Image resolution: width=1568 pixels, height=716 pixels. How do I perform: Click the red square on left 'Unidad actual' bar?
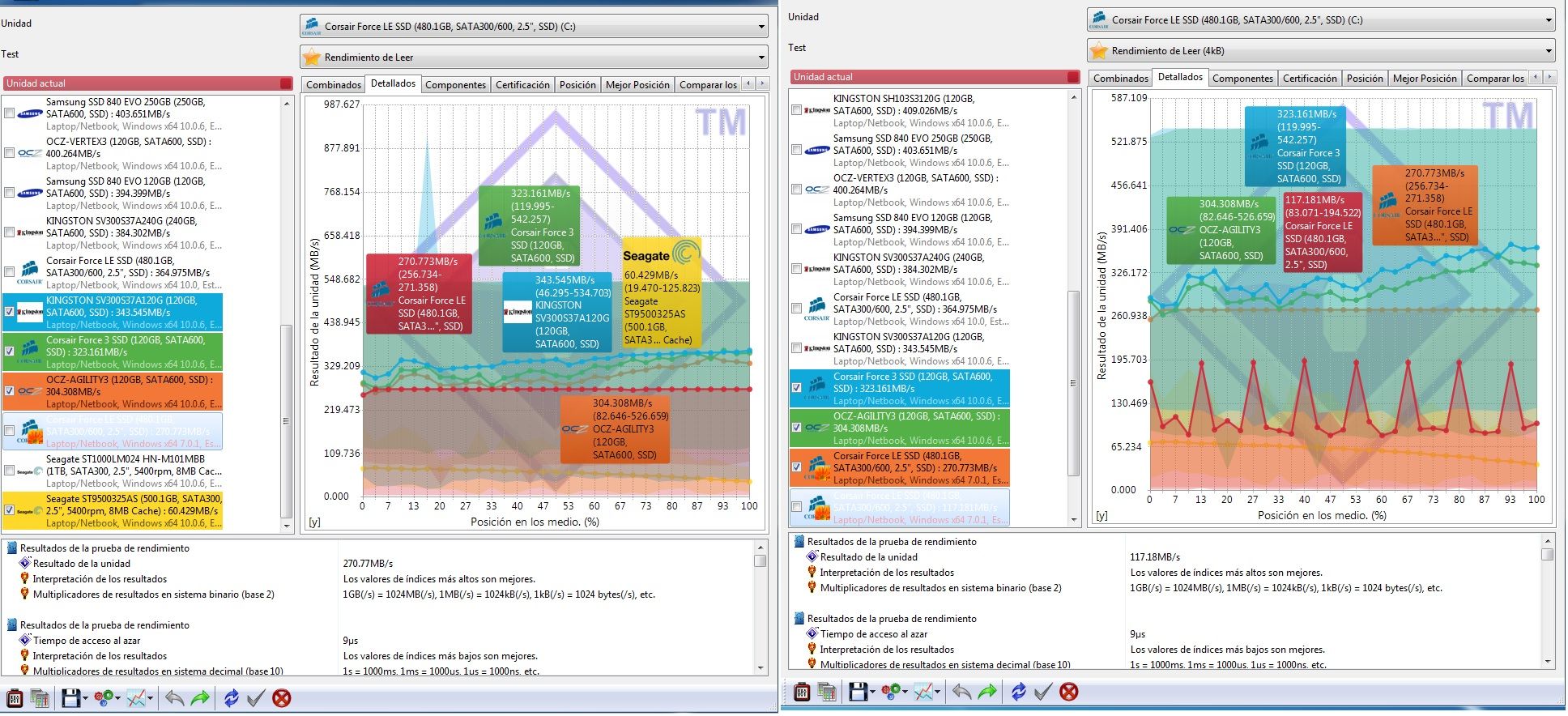click(x=285, y=83)
